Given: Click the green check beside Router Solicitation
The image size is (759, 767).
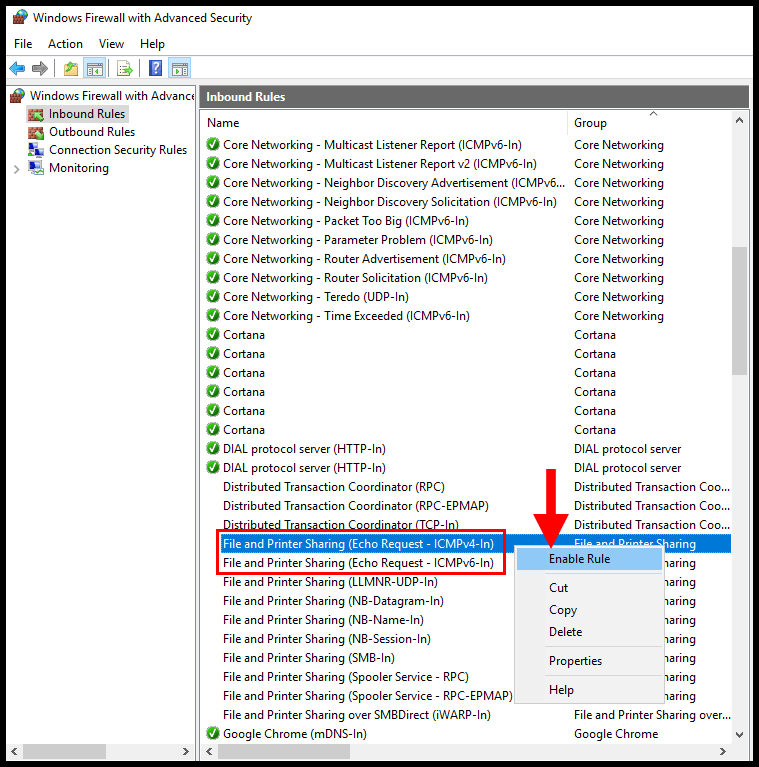Looking at the screenshot, I should pos(213,277).
